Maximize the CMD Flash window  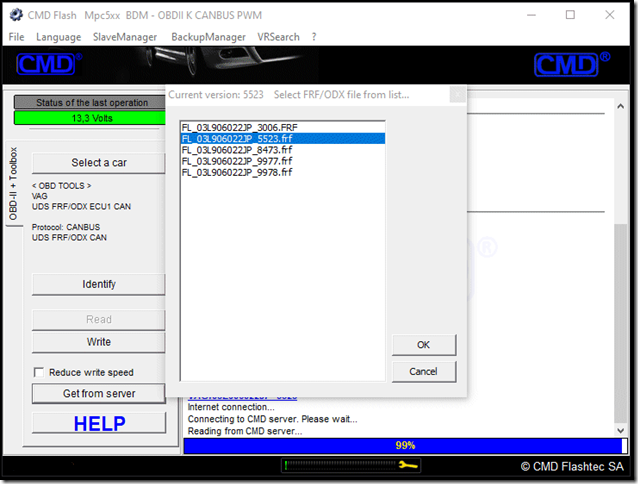[570, 15]
